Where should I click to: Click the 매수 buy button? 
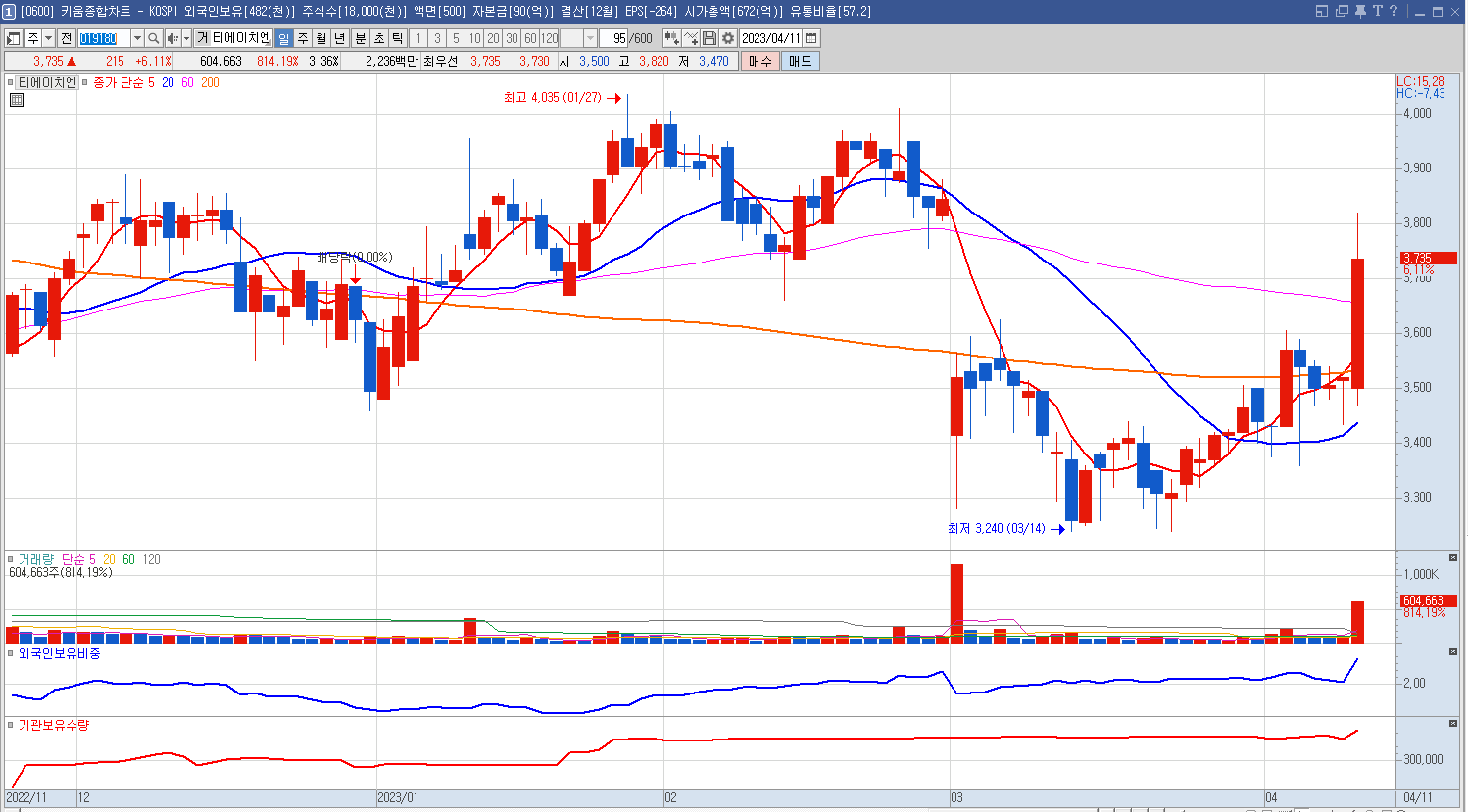tap(759, 61)
